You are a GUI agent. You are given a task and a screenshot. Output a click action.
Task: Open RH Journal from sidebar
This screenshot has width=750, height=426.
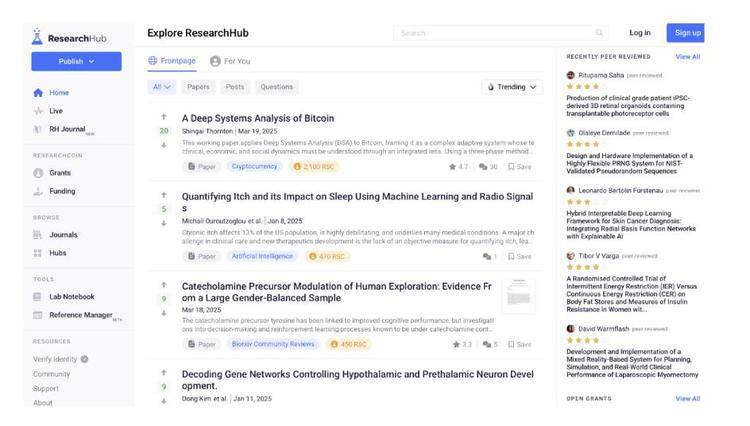click(x=67, y=129)
